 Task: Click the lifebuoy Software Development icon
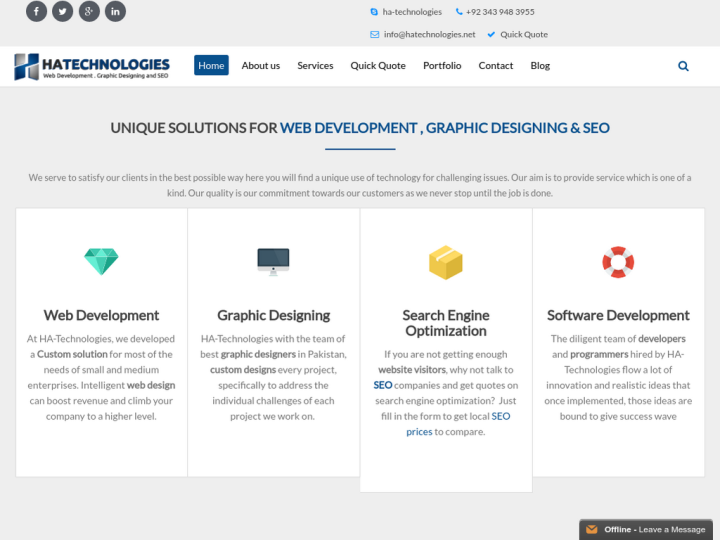(618, 262)
